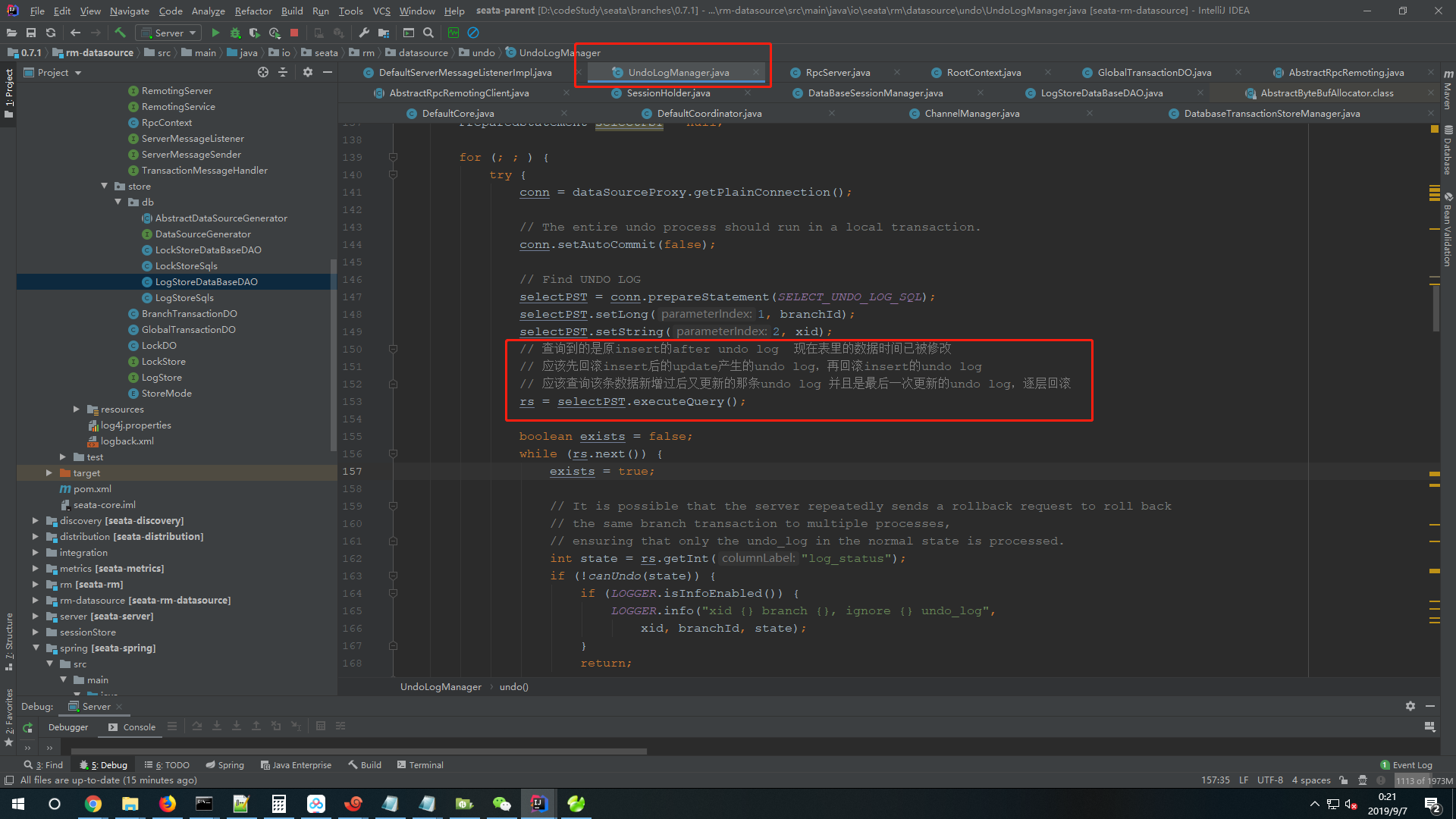This screenshot has height=819, width=1456.
Task: Collapse all nodes in Project panel
Action: tap(283, 72)
